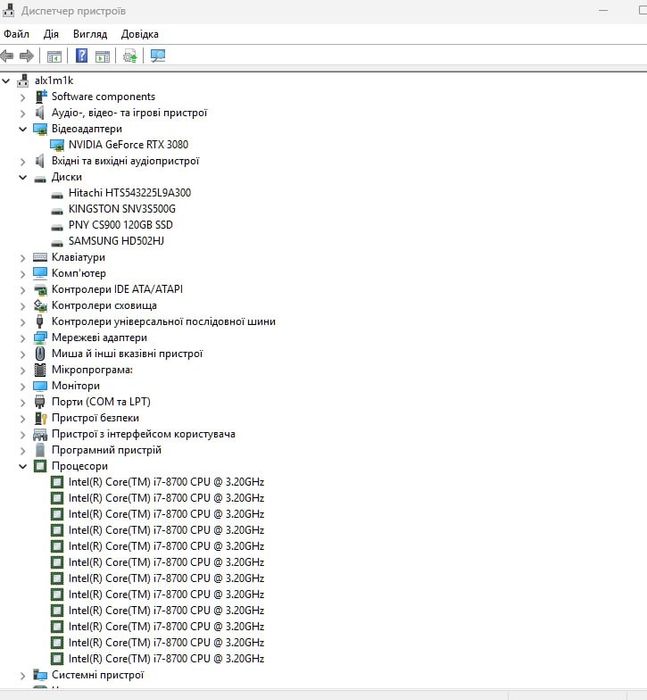Viewport: 647px width, 700px height.
Task: Click the Back arrow in the toolbar
Action: (x=7, y=56)
